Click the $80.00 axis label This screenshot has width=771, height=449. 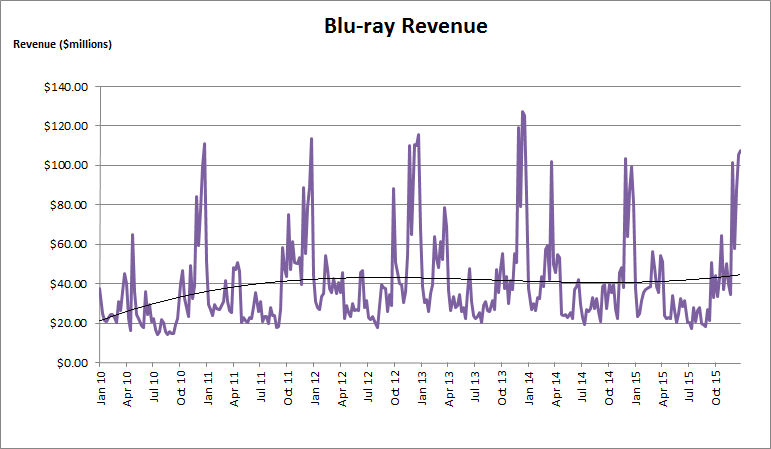pyautogui.click(x=68, y=205)
